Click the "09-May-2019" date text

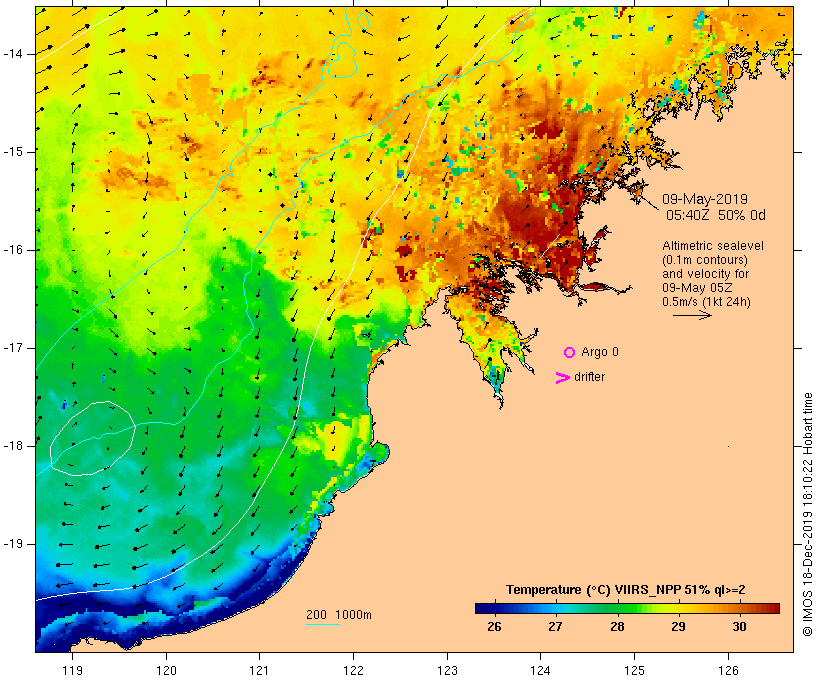tap(704, 199)
